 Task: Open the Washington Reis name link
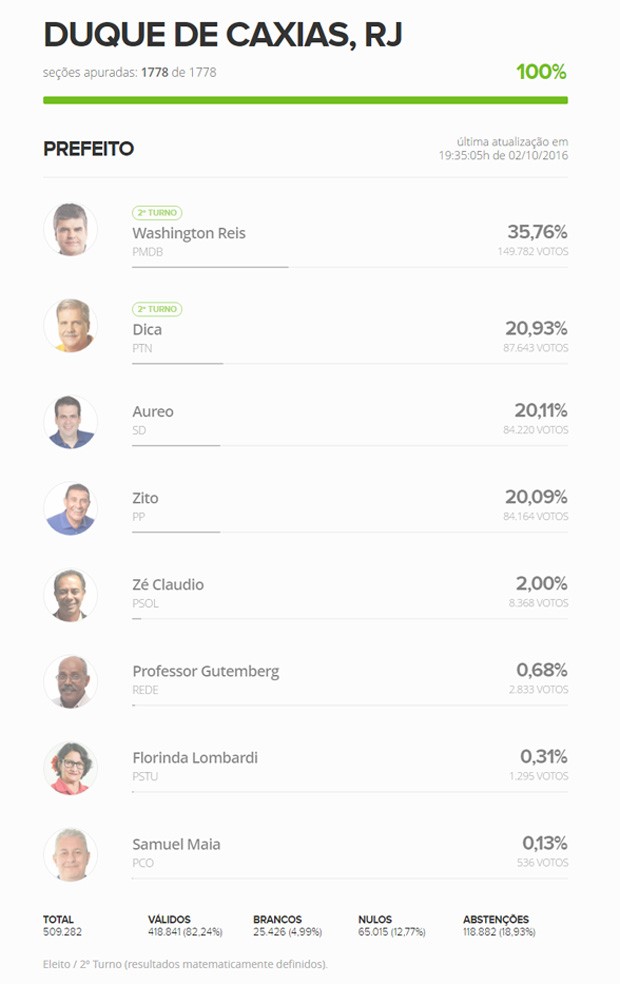[189, 233]
